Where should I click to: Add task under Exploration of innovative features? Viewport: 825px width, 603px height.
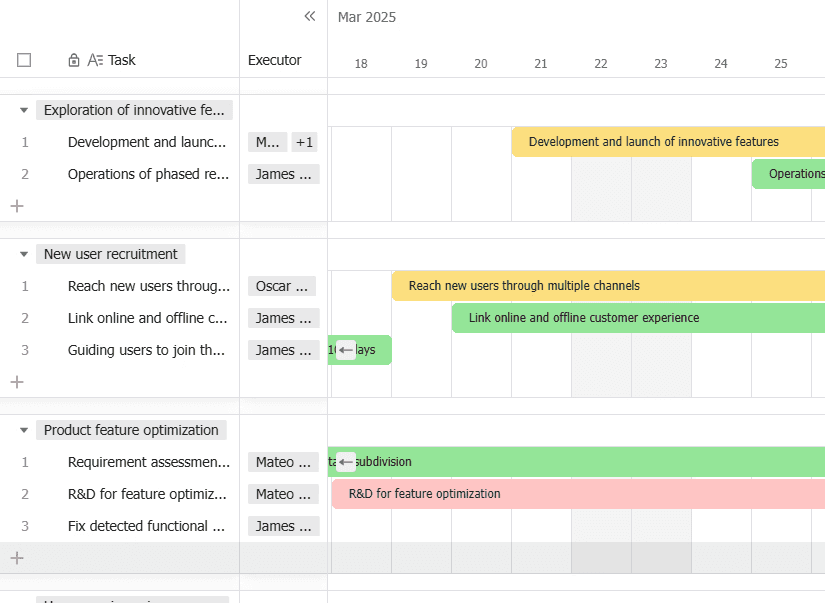(x=17, y=206)
